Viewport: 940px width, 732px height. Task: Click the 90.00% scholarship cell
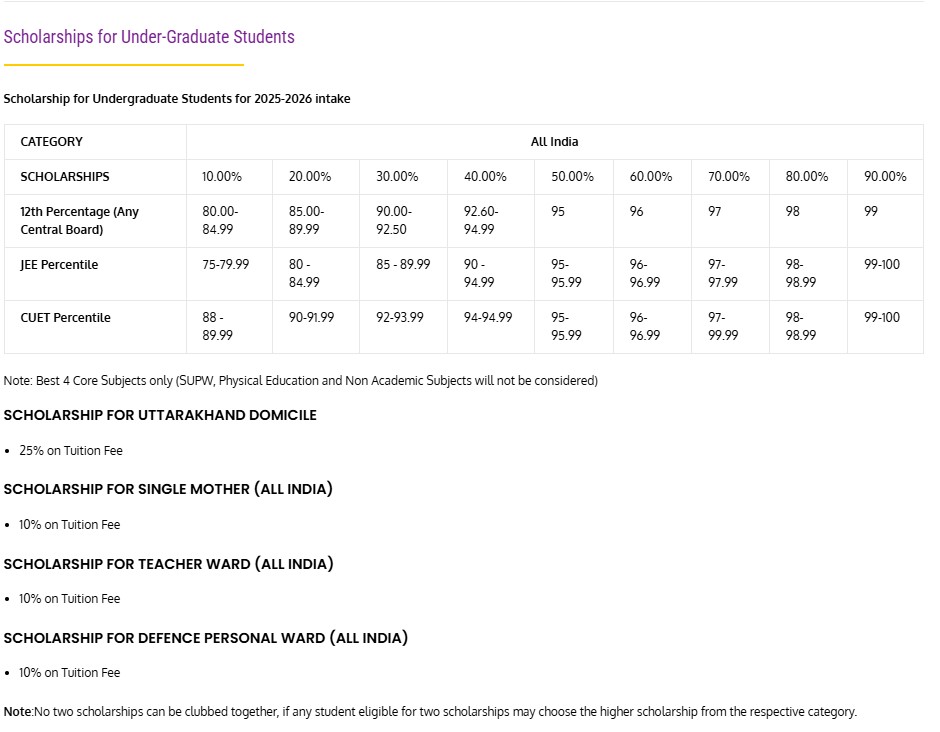pyautogui.click(x=885, y=177)
